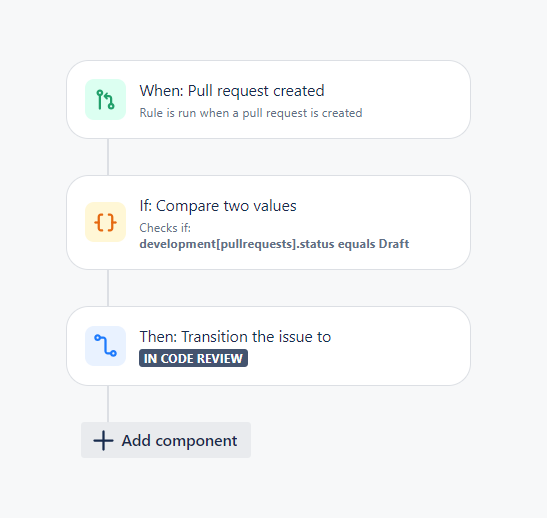547x518 pixels.
Task: Click 'Rule is run when a pull request is created'
Action: pyautogui.click(x=251, y=113)
